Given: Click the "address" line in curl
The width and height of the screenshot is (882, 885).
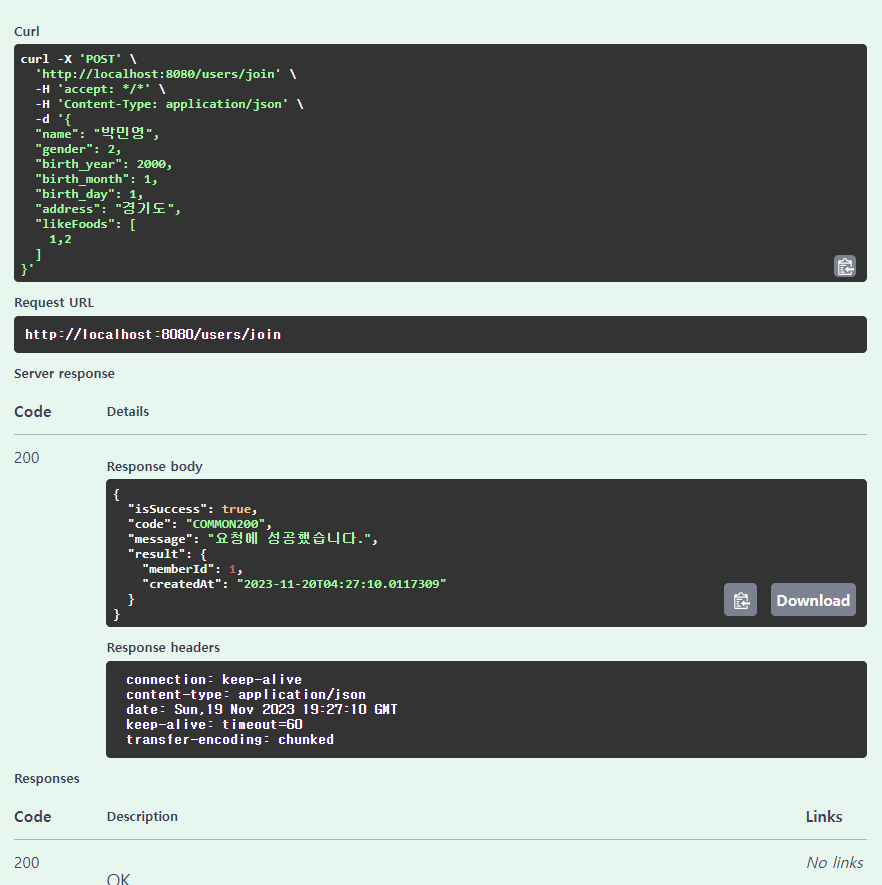Looking at the screenshot, I should click(108, 209).
